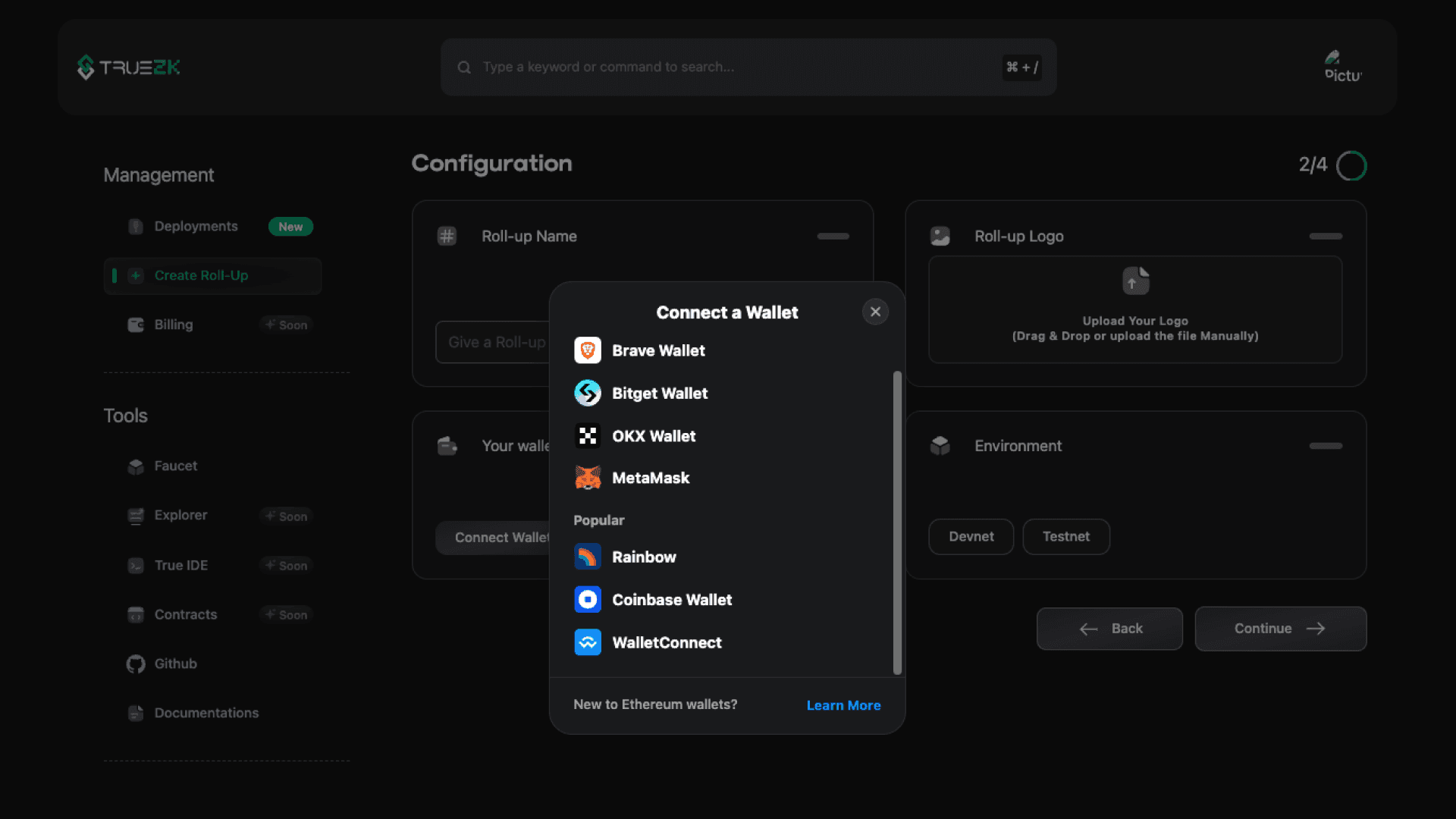Click the TrueZK logo
The image size is (1456, 819).
pyautogui.click(x=128, y=67)
